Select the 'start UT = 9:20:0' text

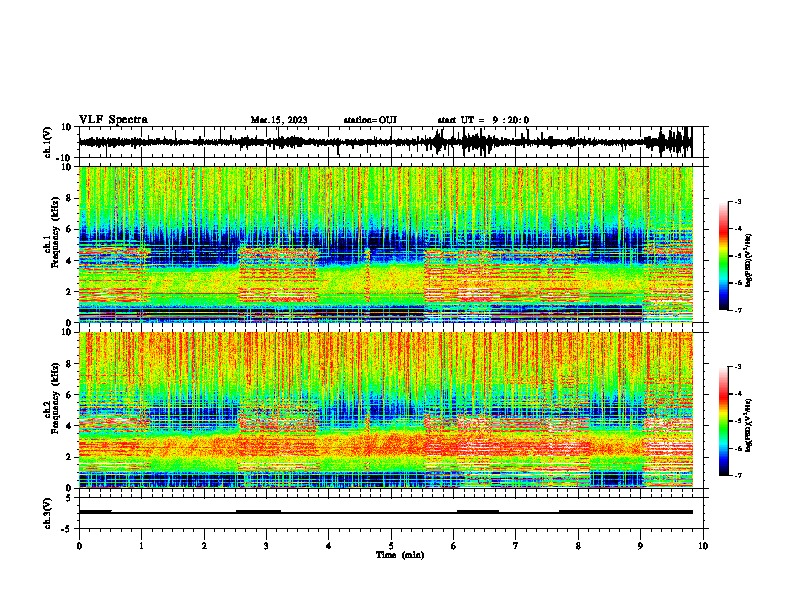483,120
